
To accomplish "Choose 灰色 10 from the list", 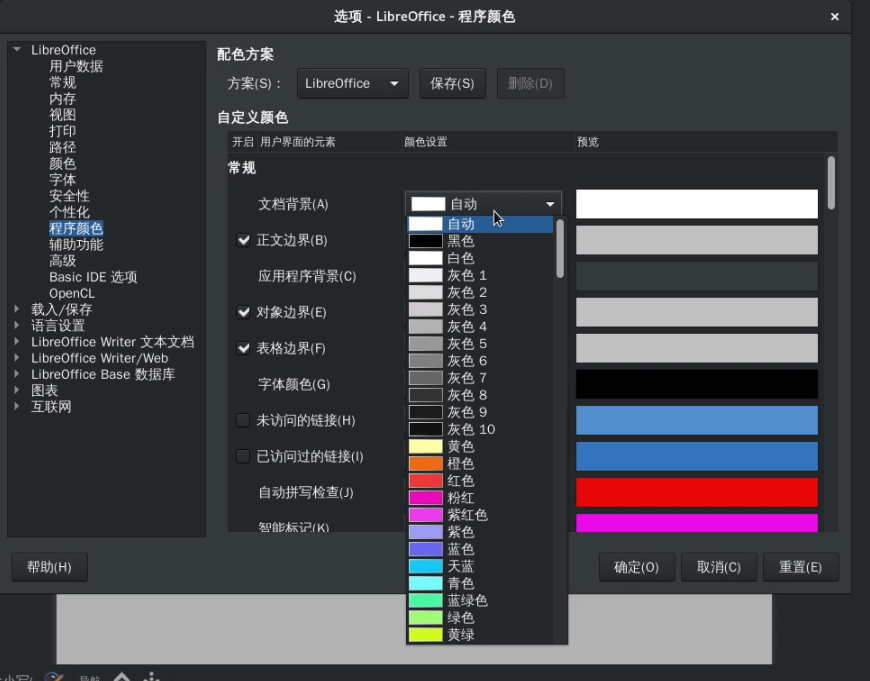I will (x=480, y=429).
